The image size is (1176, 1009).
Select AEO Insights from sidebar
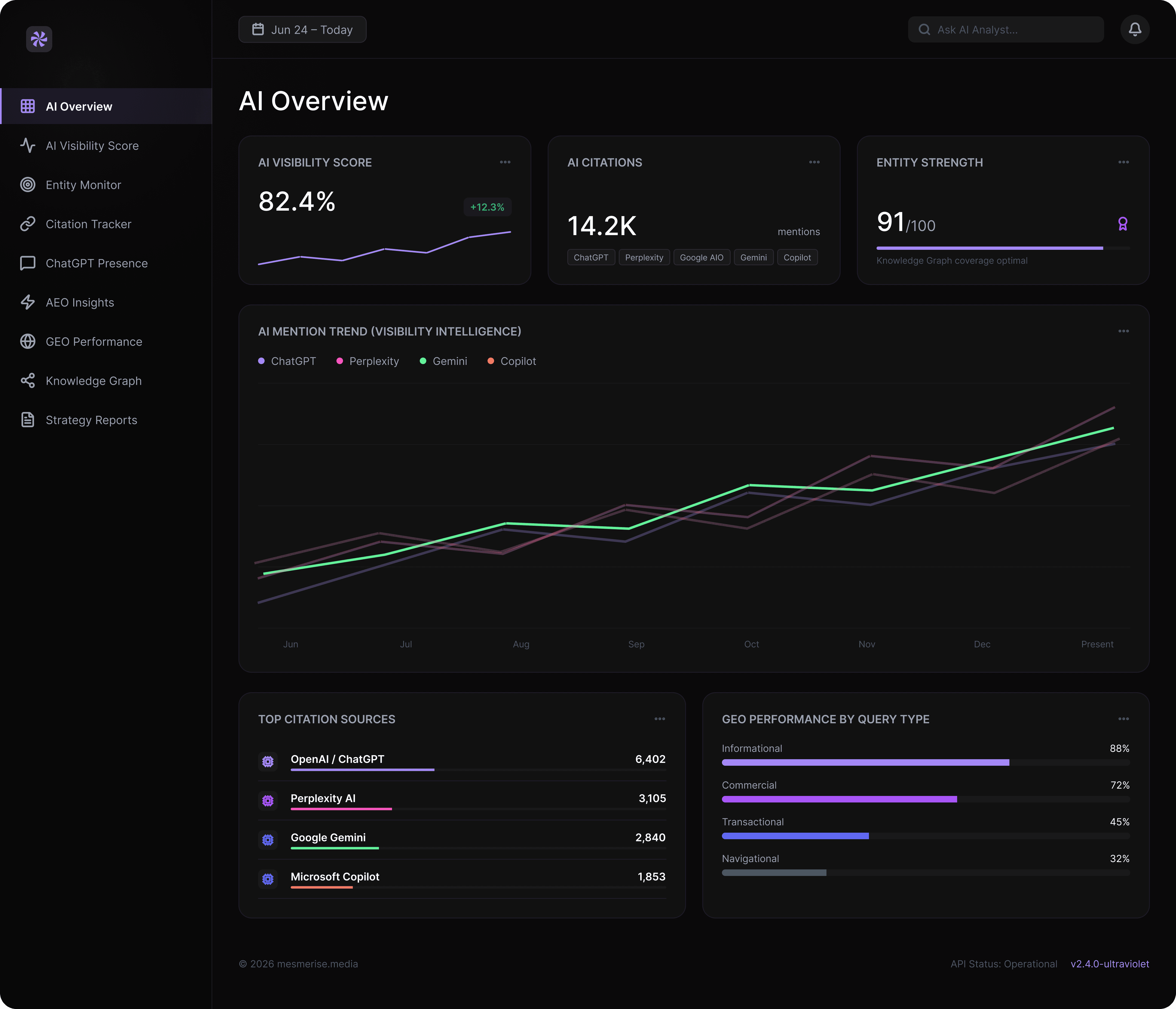[106, 302]
